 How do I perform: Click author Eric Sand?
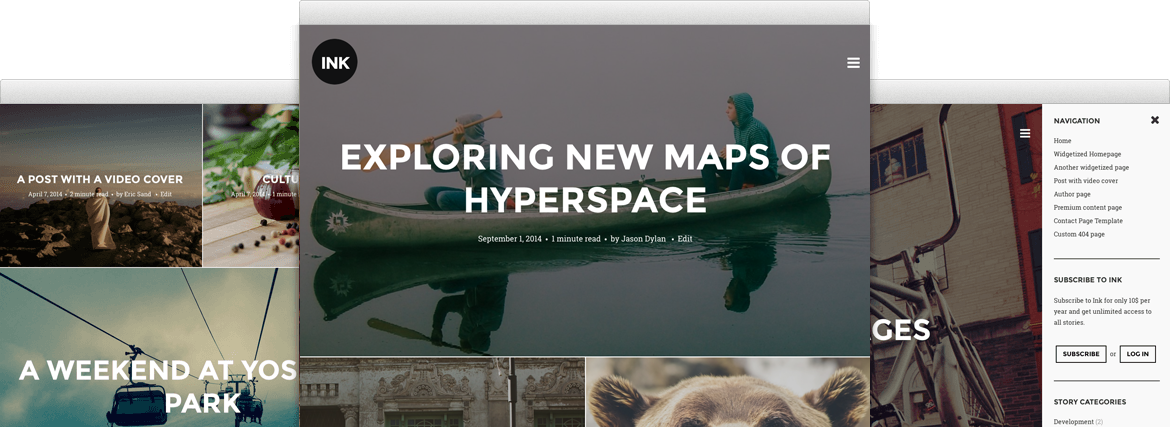[x=140, y=194]
